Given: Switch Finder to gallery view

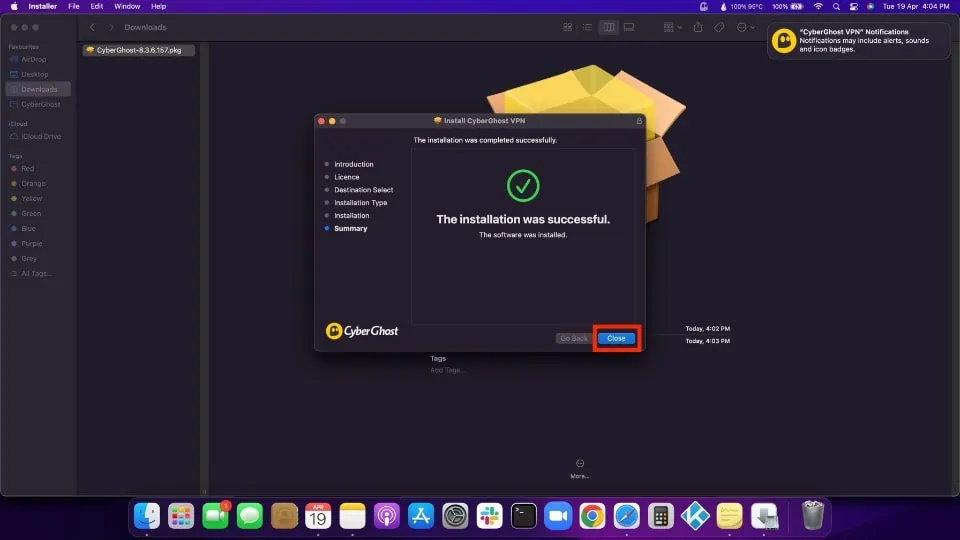Looking at the screenshot, I should pos(629,28).
